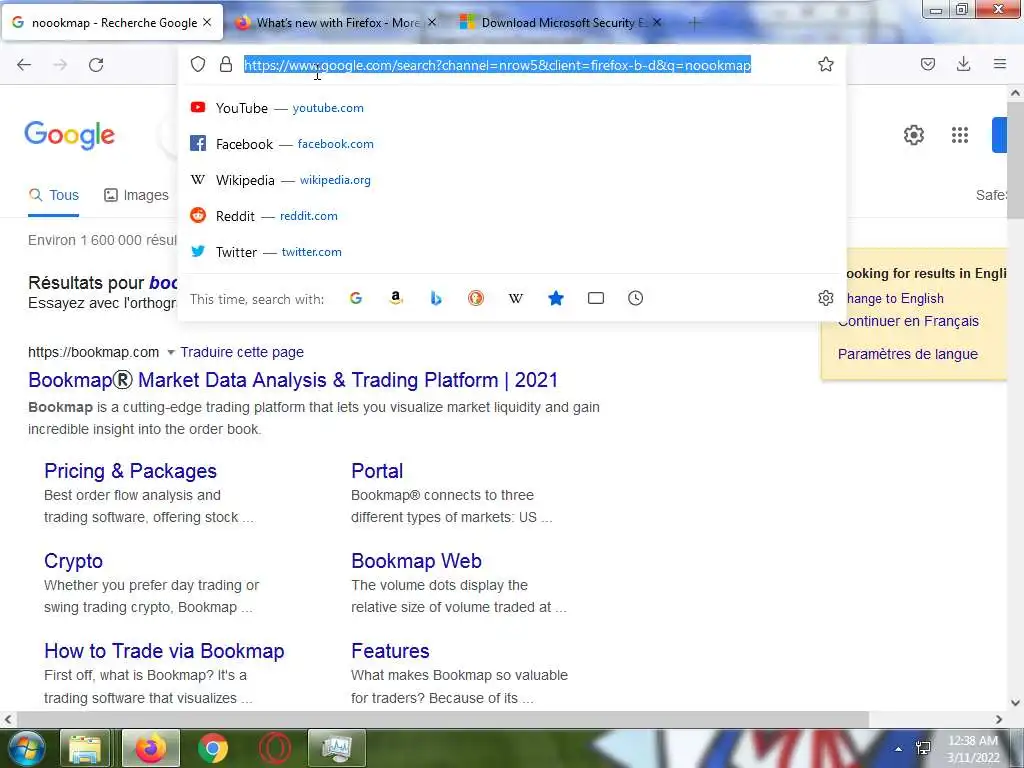This screenshot has width=1024, height=768.
Task: Open the Firefox hamburger application menu
Action: click(1000, 64)
